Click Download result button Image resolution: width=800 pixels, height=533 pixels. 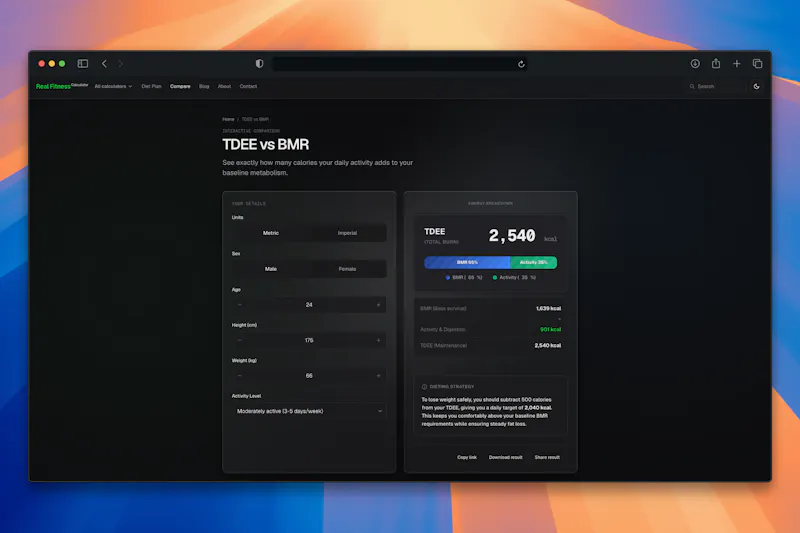point(506,458)
